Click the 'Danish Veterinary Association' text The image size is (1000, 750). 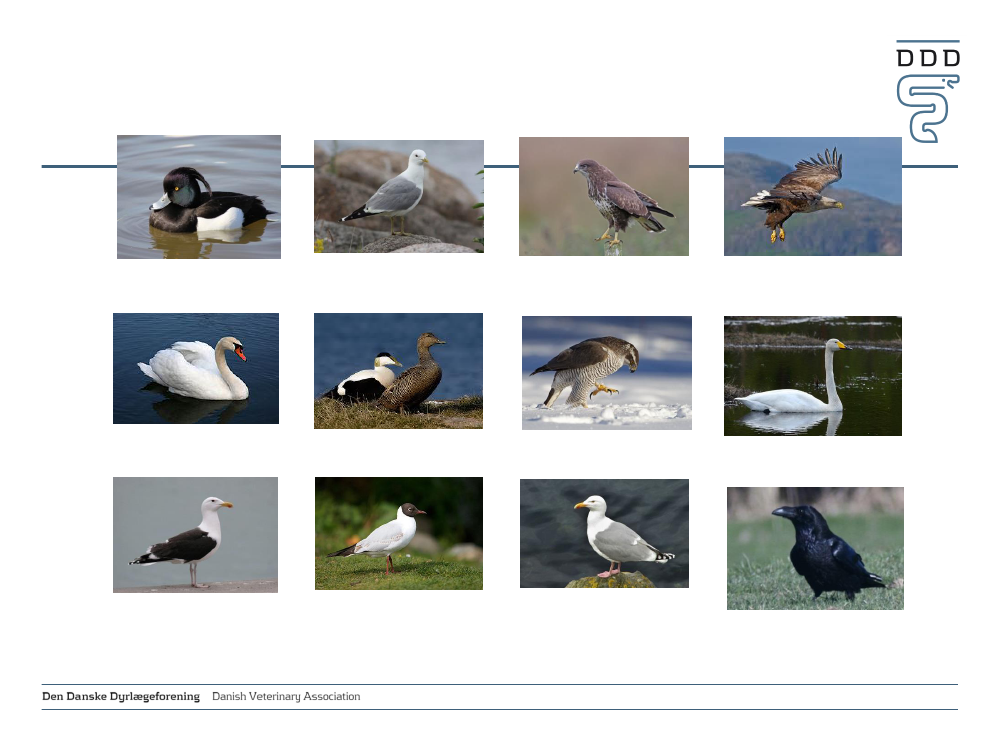[286, 696]
